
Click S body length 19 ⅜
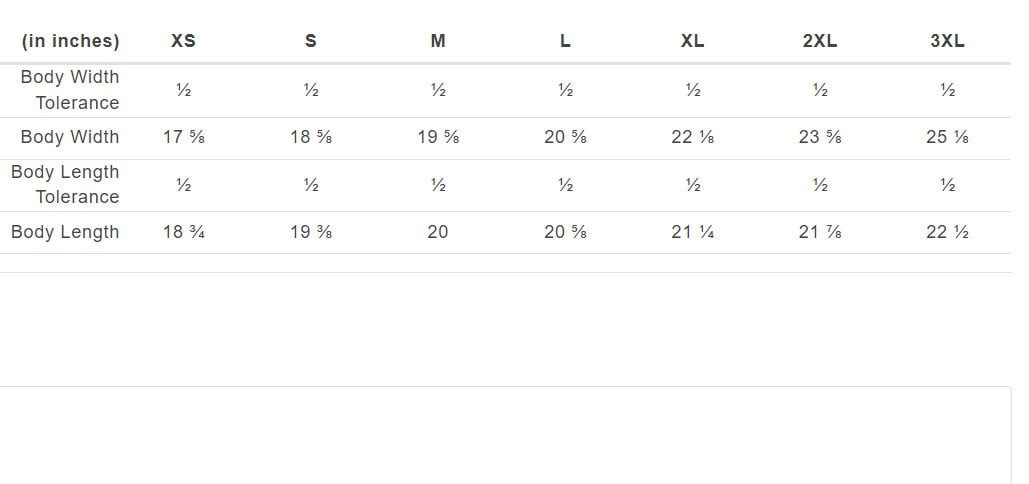311,232
